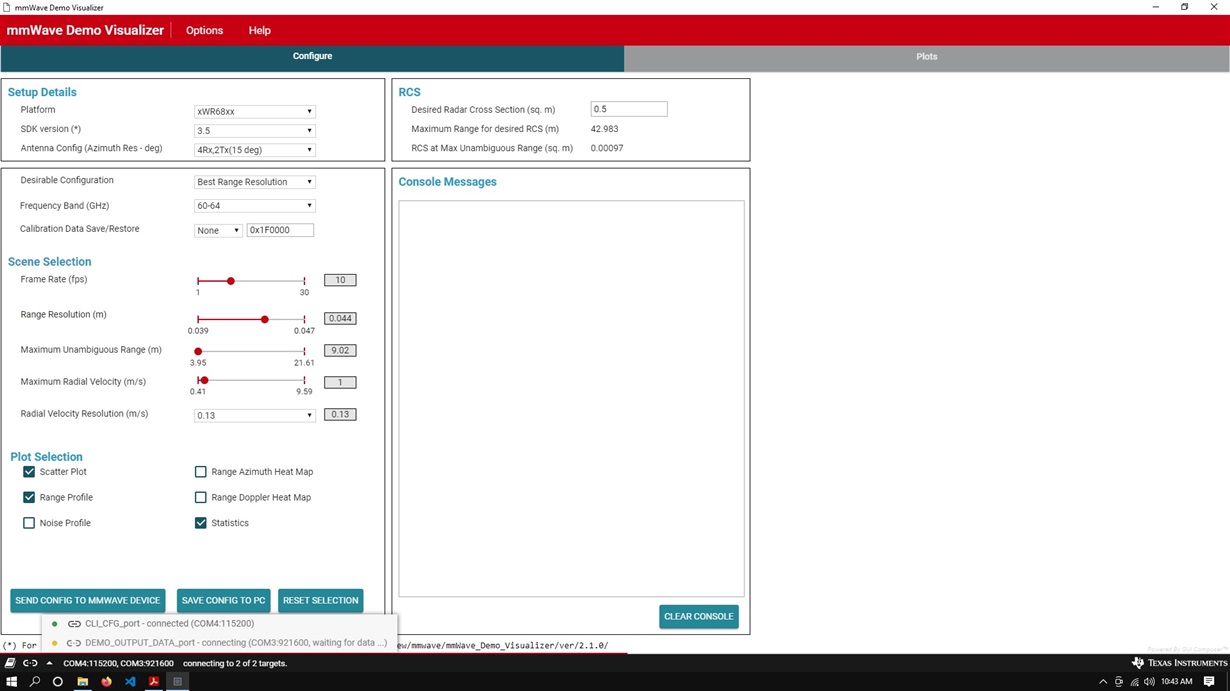Click Maximum Range value 42.983
Image resolution: width=1230 pixels, height=691 pixels.
click(605, 129)
